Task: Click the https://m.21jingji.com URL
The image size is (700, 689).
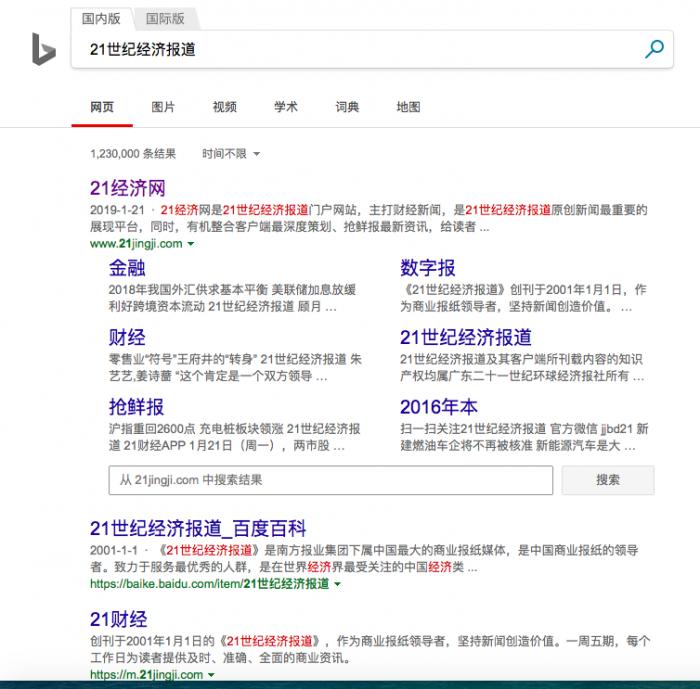Action: [146, 675]
